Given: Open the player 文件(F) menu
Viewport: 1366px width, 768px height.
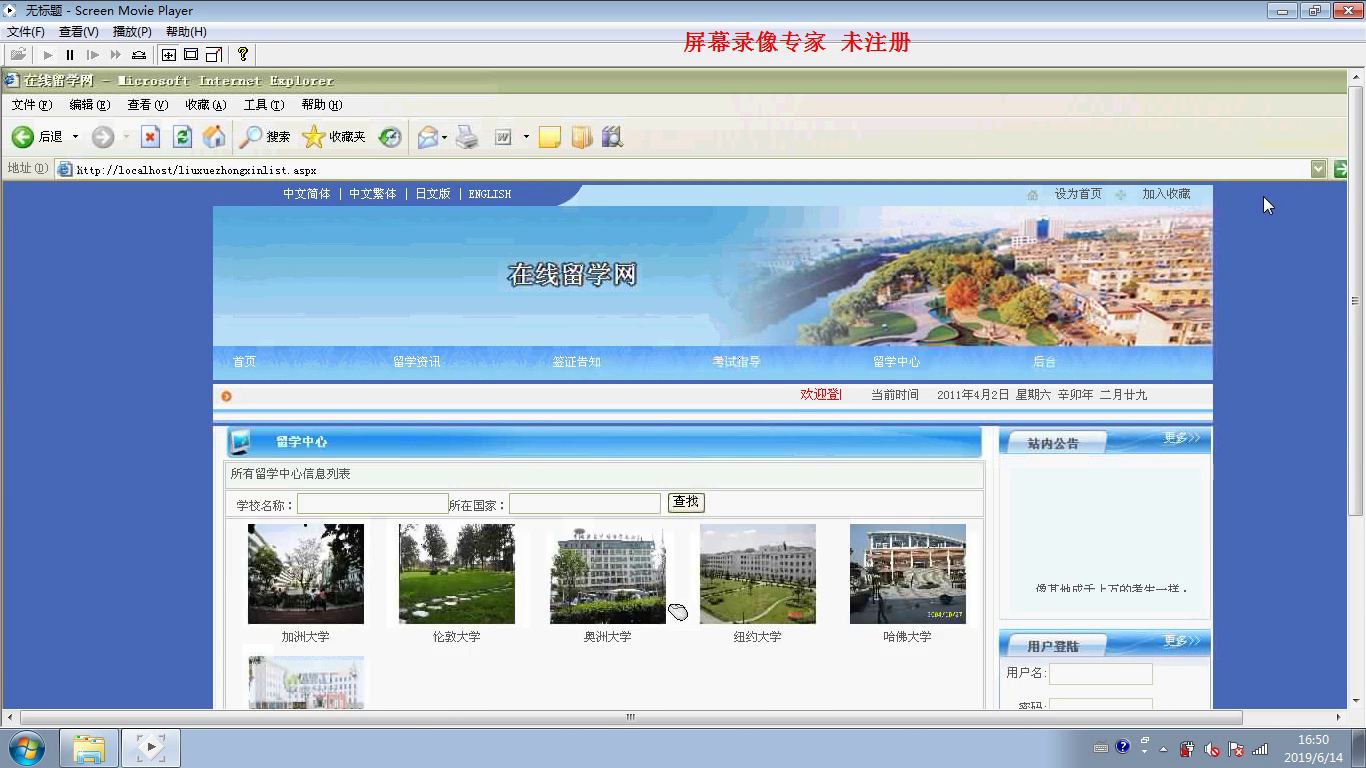Looking at the screenshot, I should pyautogui.click(x=26, y=32).
